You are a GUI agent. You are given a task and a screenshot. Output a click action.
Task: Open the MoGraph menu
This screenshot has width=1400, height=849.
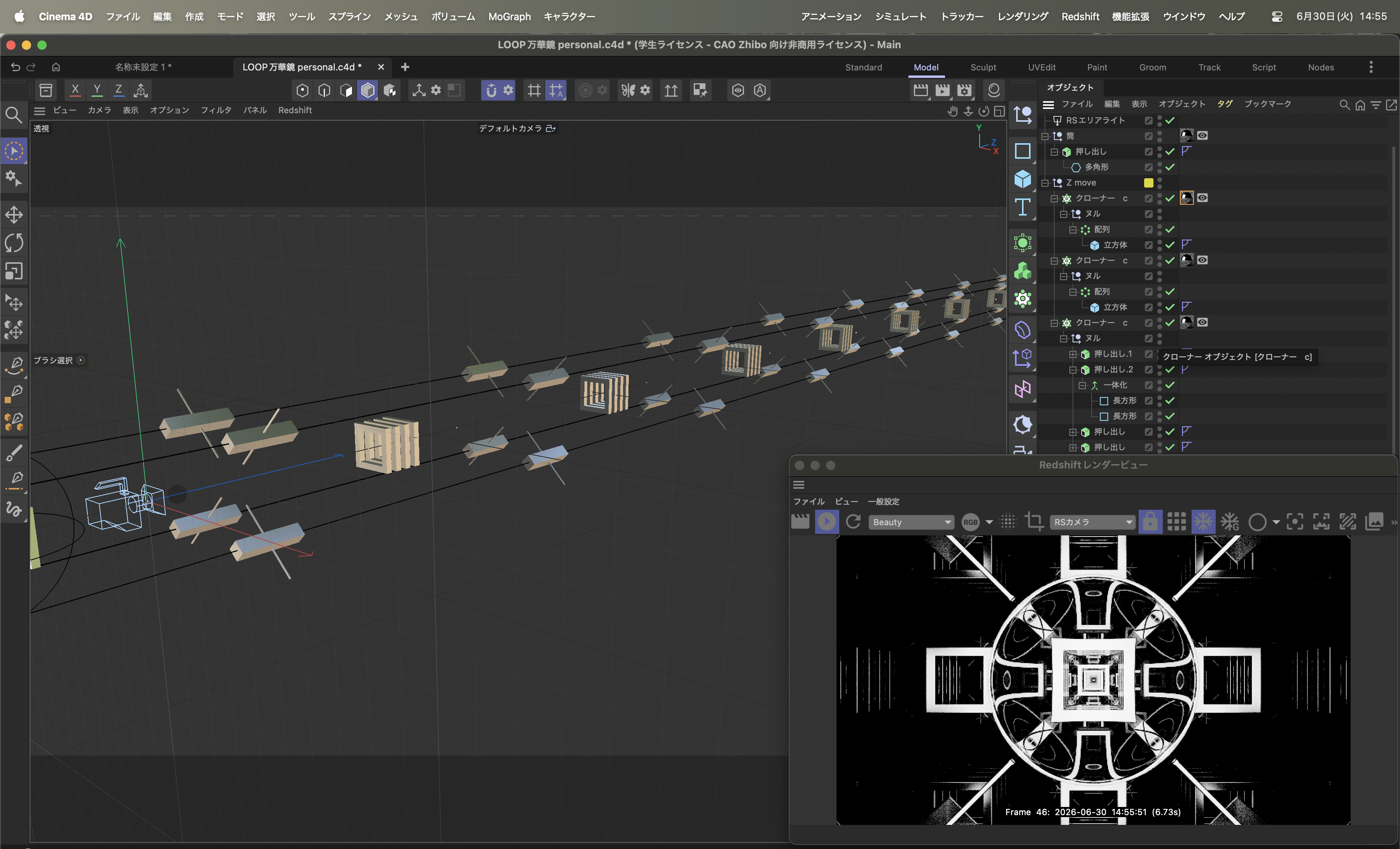[x=509, y=16]
